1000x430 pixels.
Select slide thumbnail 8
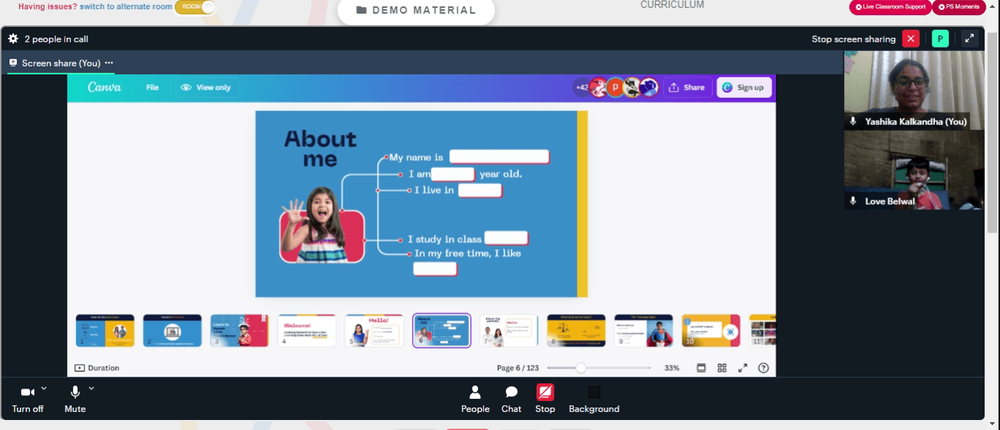tap(576, 330)
